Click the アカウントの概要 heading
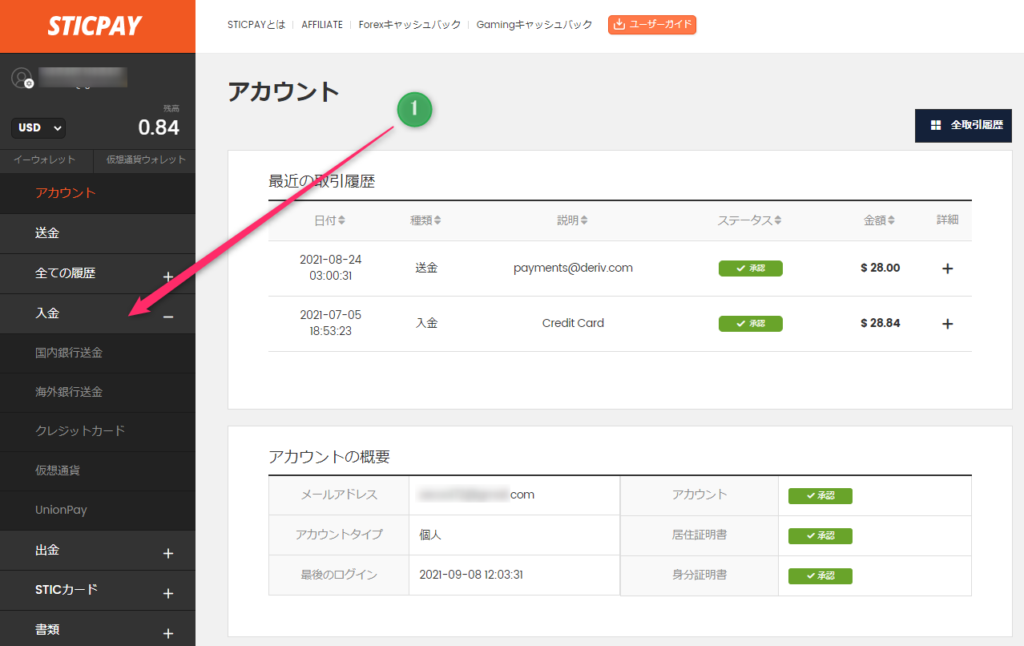1024x646 pixels. (x=329, y=457)
